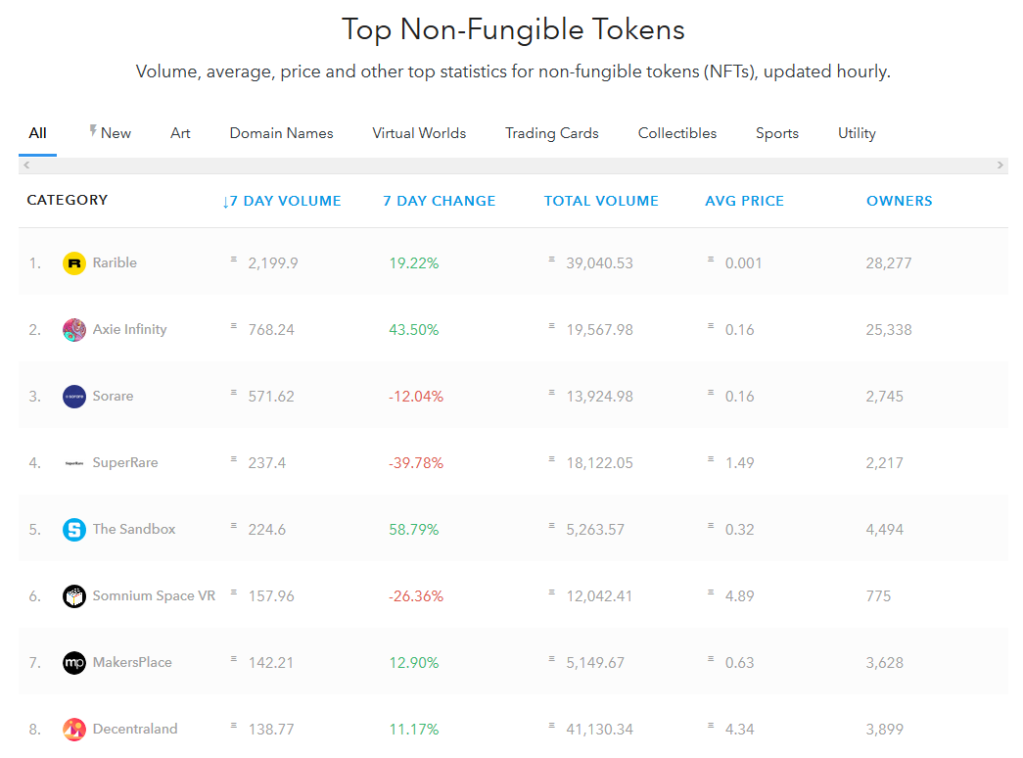Toggle sort direction on 7 Day Volume
Image resolution: width=1023 pixels, height=758 pixels.
point(282,200)
